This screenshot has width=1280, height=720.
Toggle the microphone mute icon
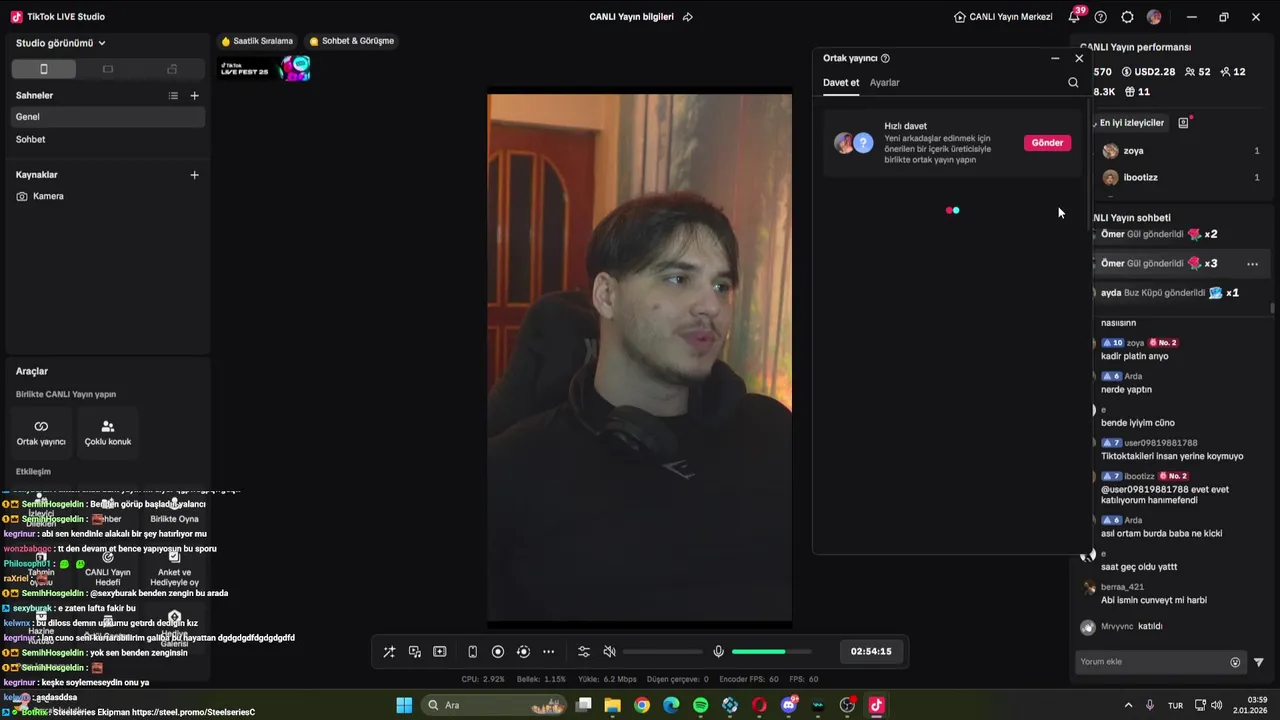[x=718, y=652]
